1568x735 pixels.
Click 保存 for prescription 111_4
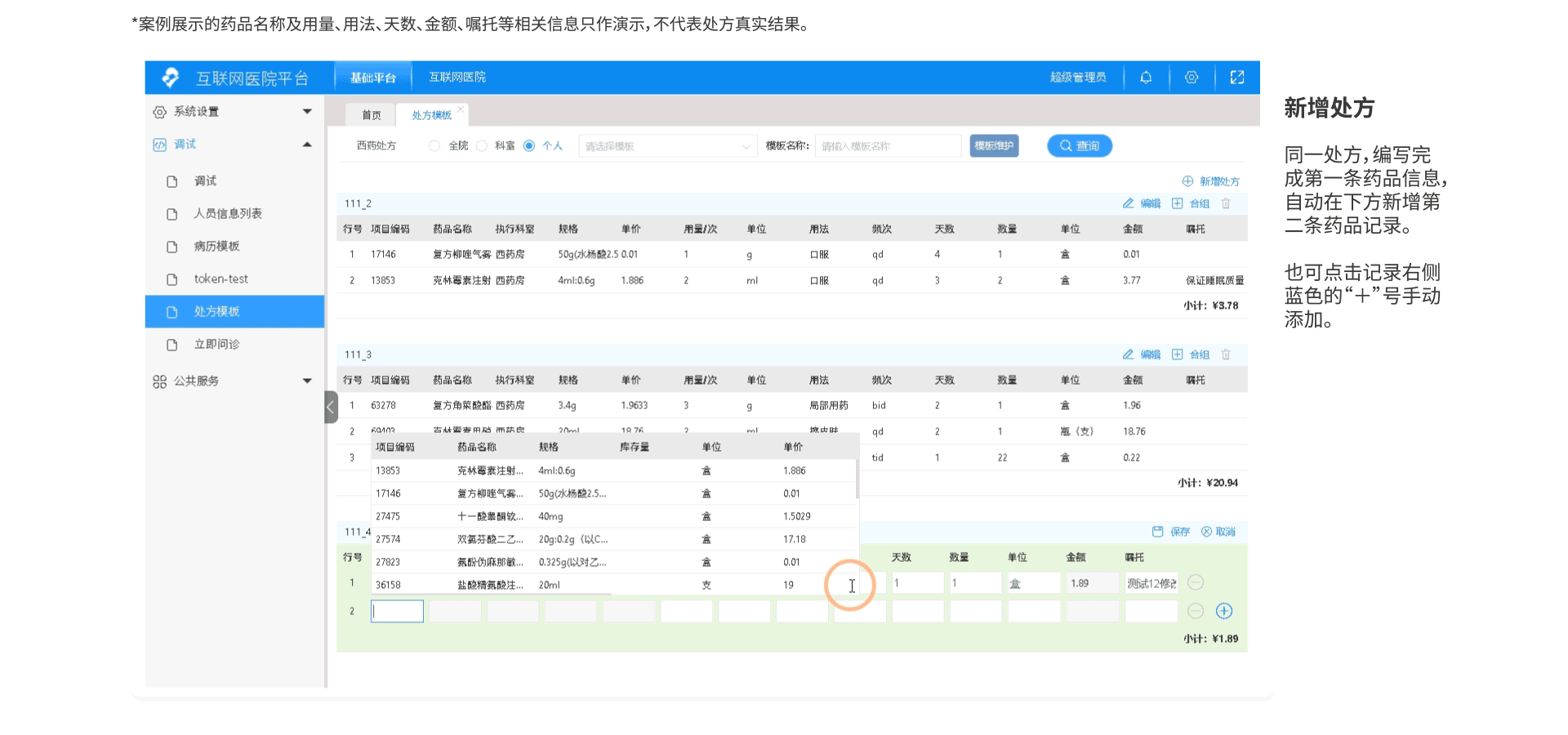(1171, 532)
